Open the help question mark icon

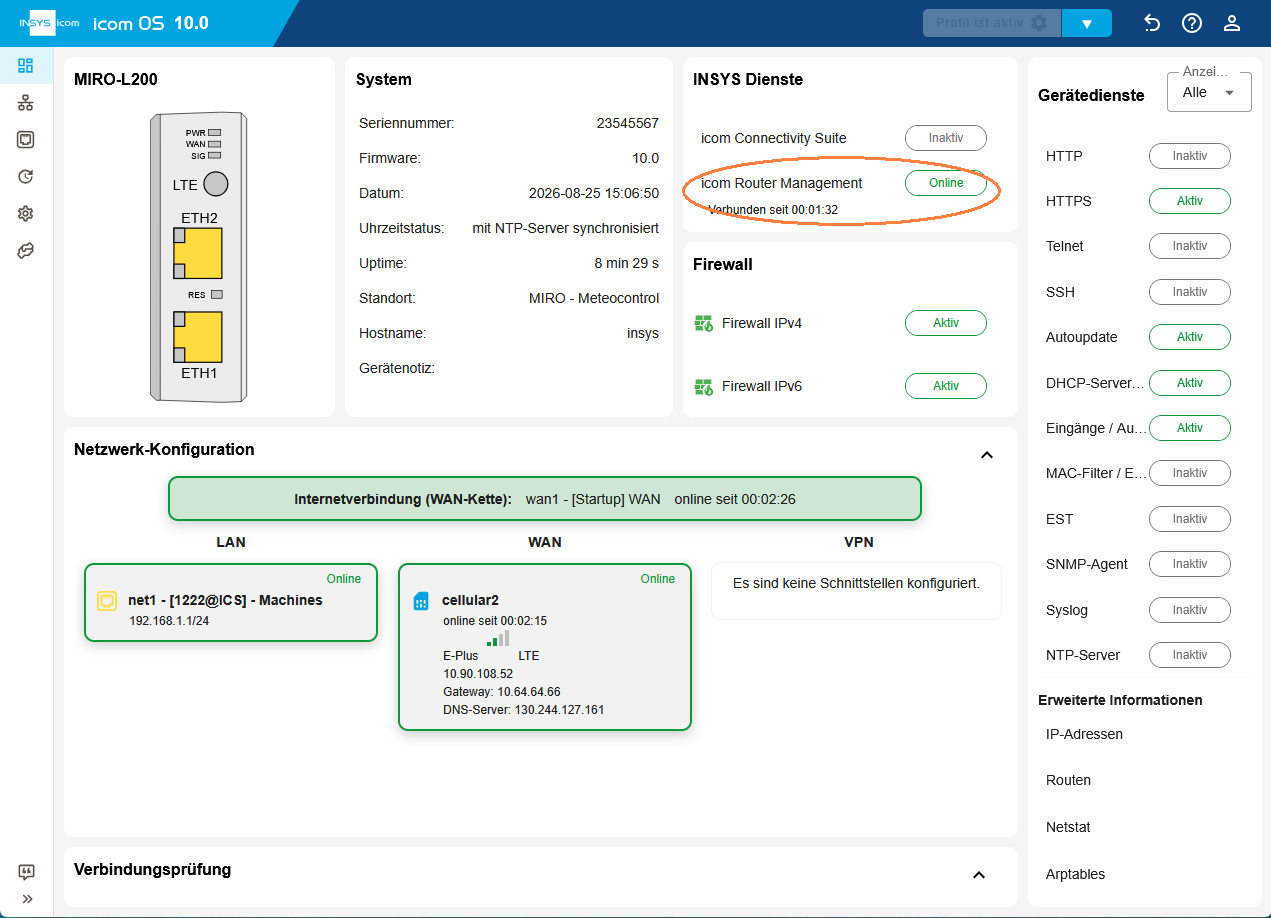click(1192, 23)
